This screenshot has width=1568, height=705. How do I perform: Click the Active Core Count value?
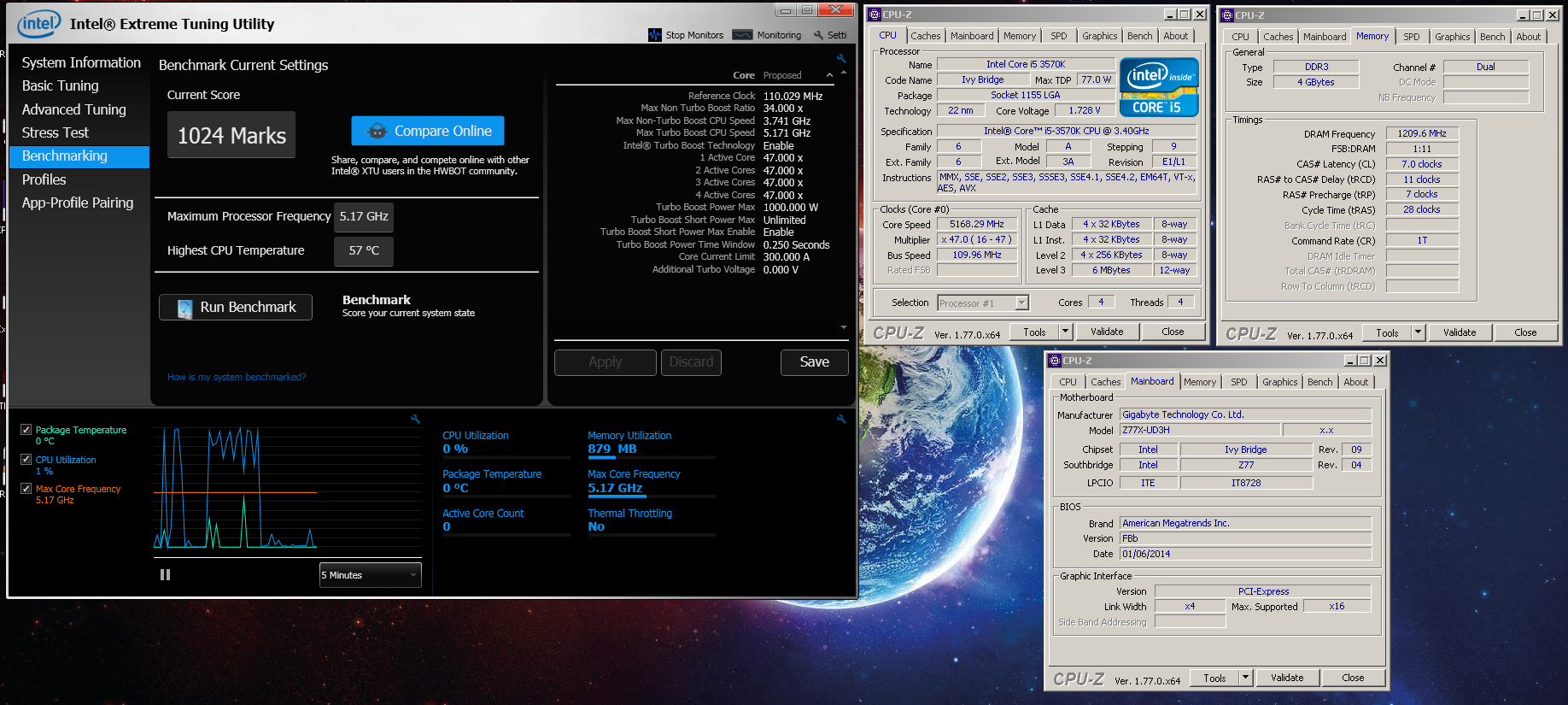pyautogui.click(x=447, y=526)
